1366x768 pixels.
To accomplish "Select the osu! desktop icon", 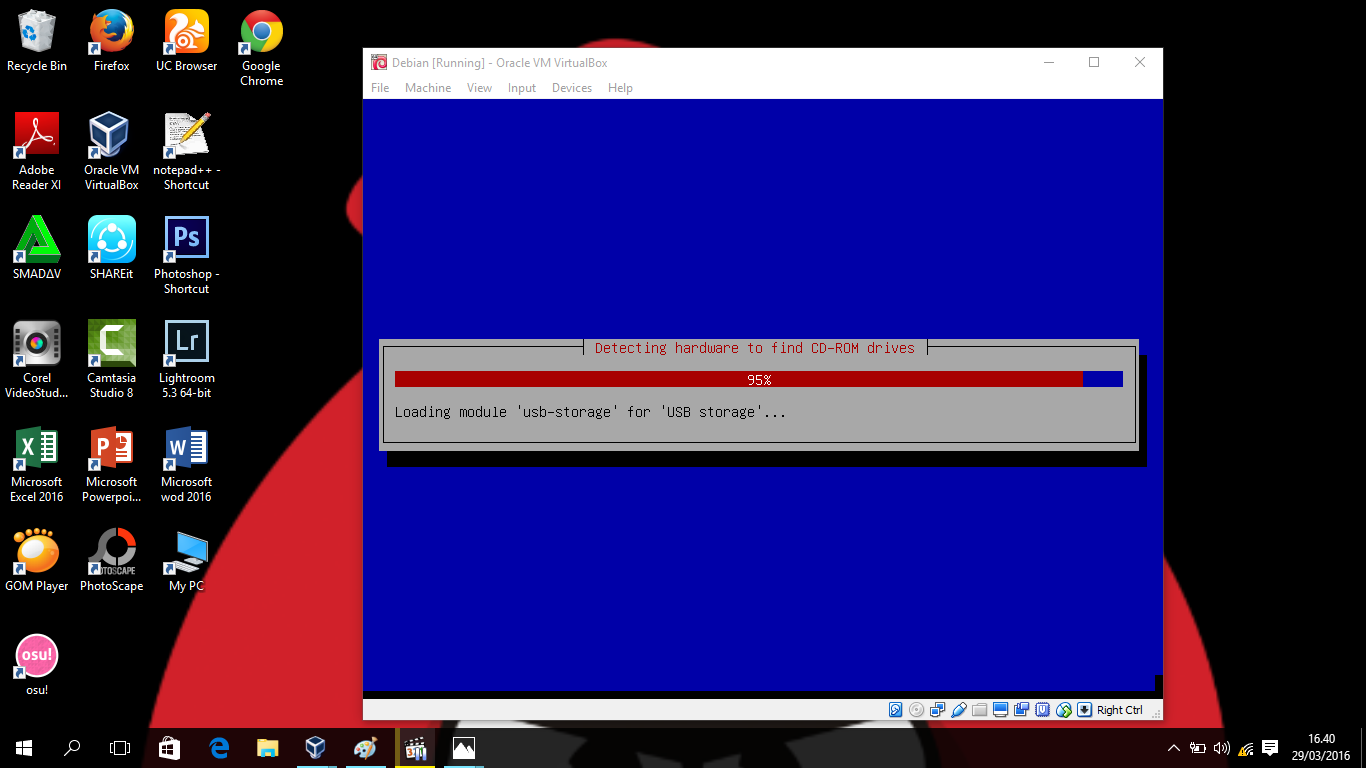I will coord(37,665).
